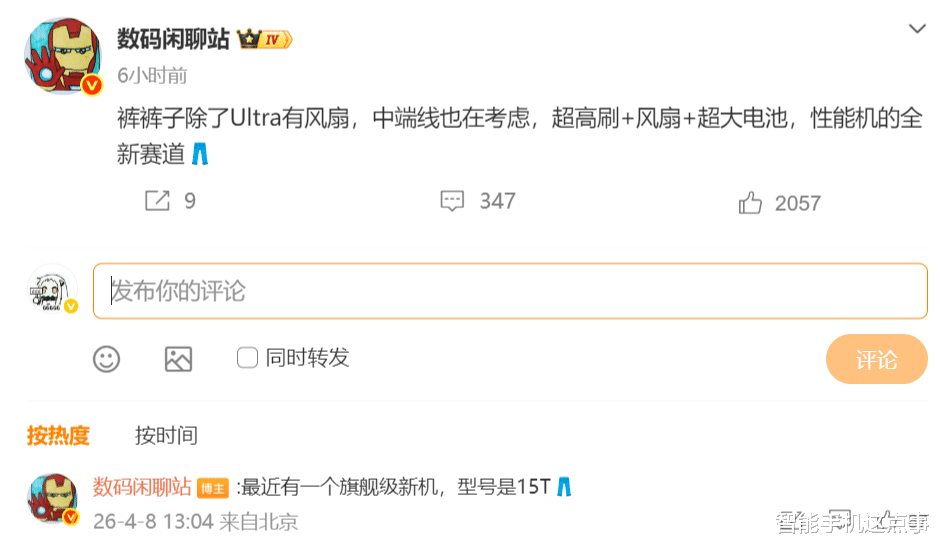This screenshot has width=941, height=548.
Task: Click the crown level IV badge
Action: [265, 39]
